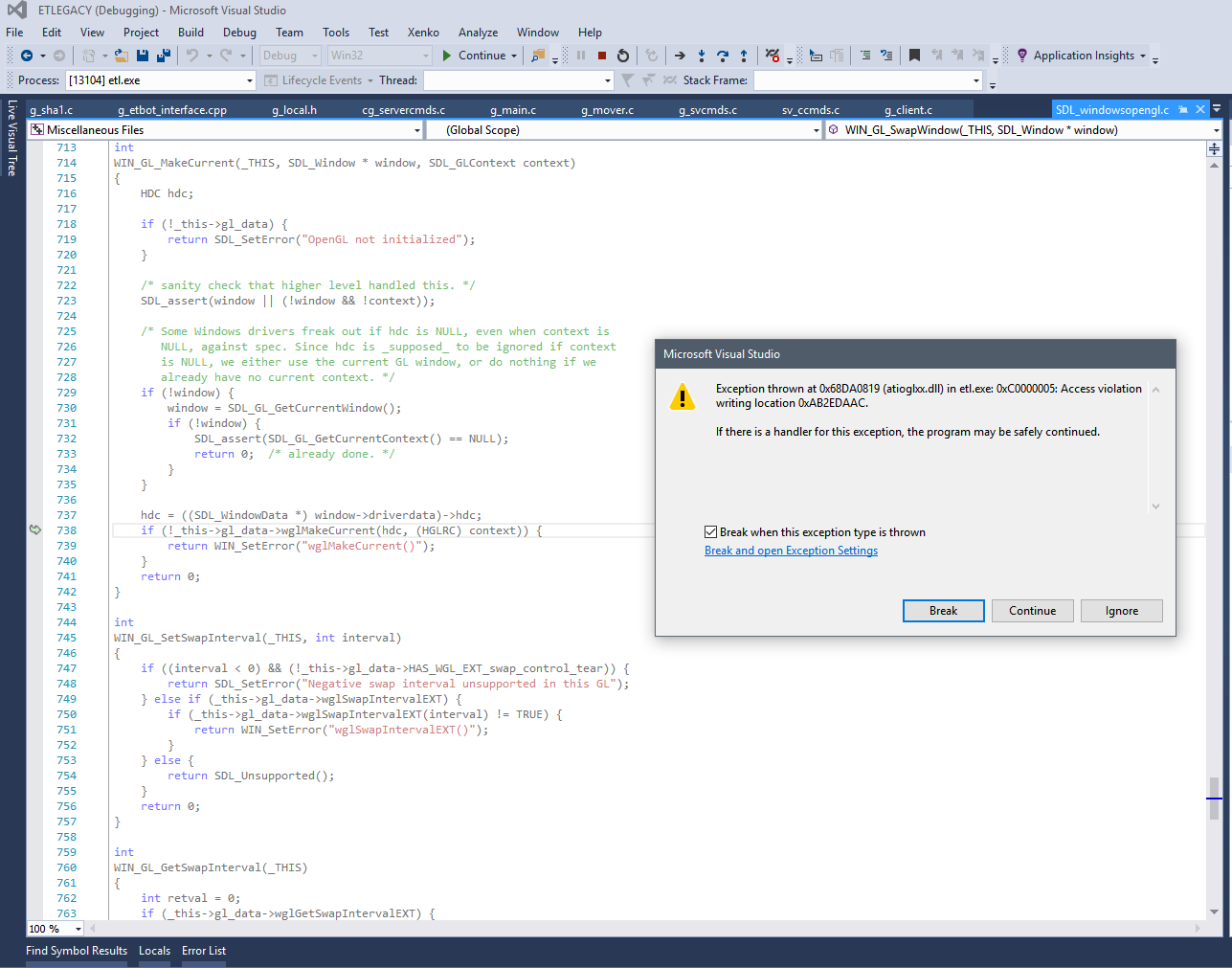1232x968 pixels.
Task: Open the tab overflow list dropdown
Action: coord(1218,109)
